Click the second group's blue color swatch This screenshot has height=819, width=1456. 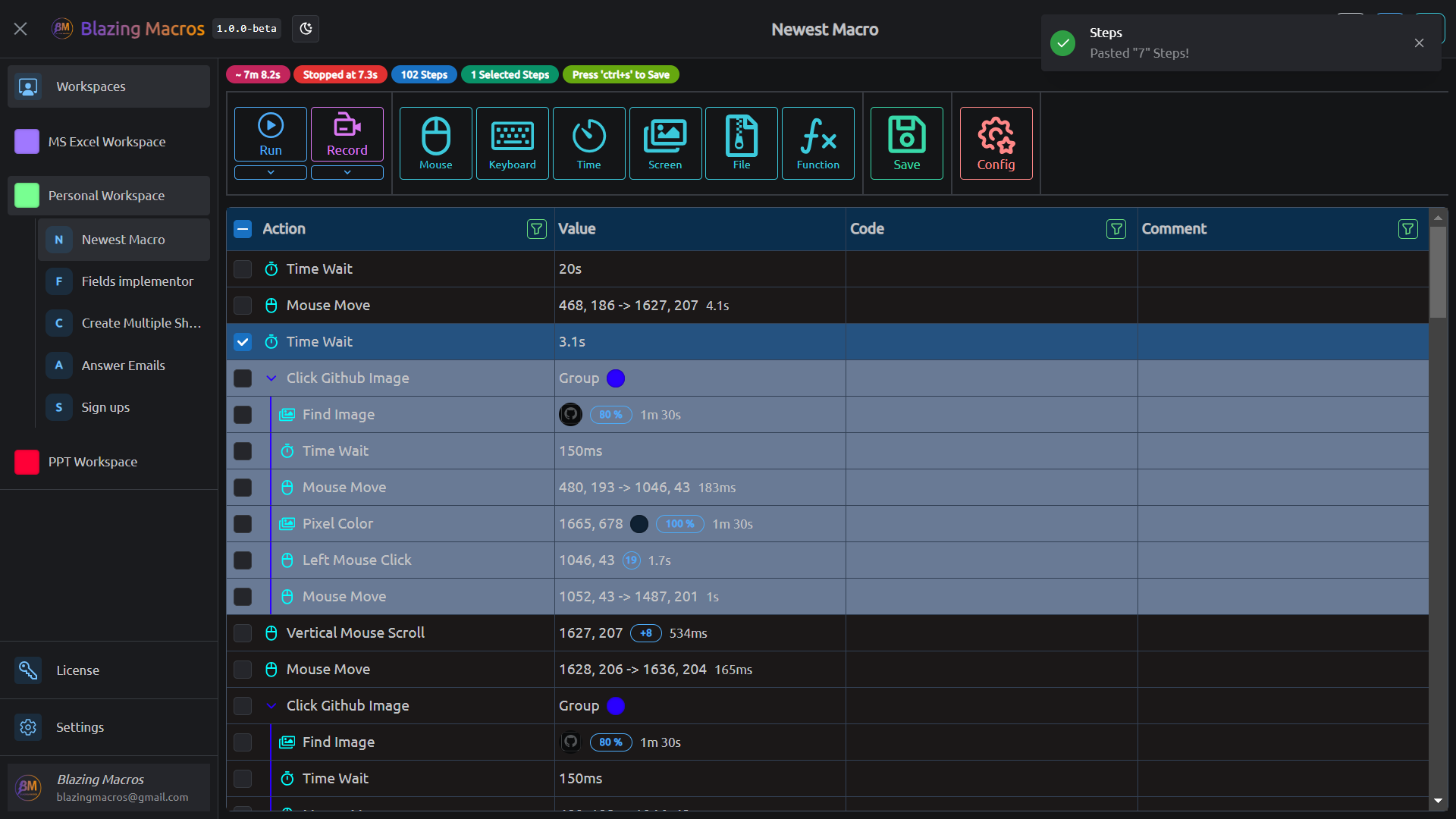(x=616, y=706)
